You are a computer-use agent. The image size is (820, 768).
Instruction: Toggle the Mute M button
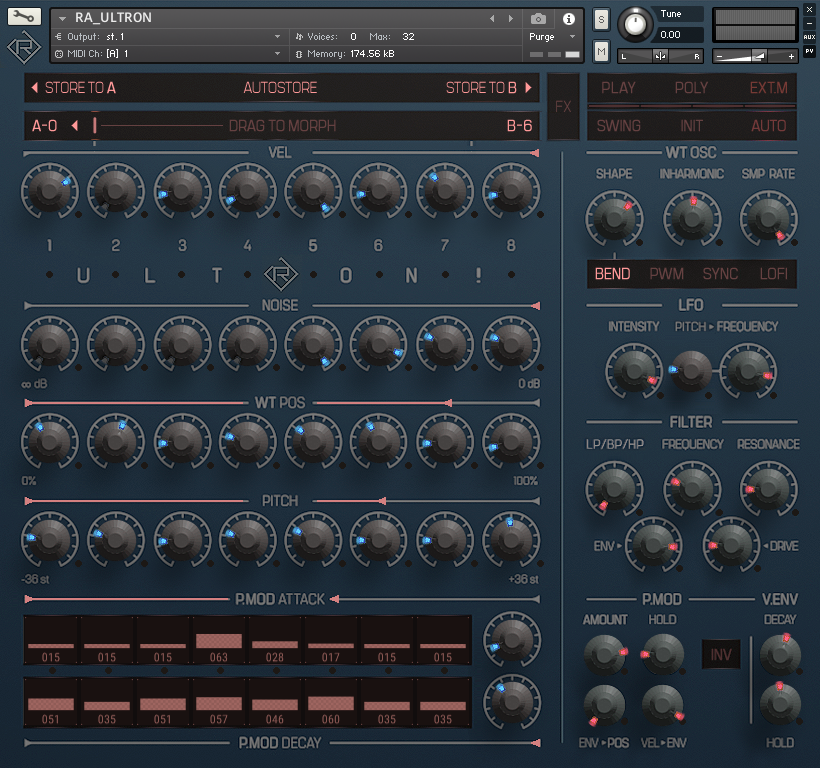pos(601,51)
